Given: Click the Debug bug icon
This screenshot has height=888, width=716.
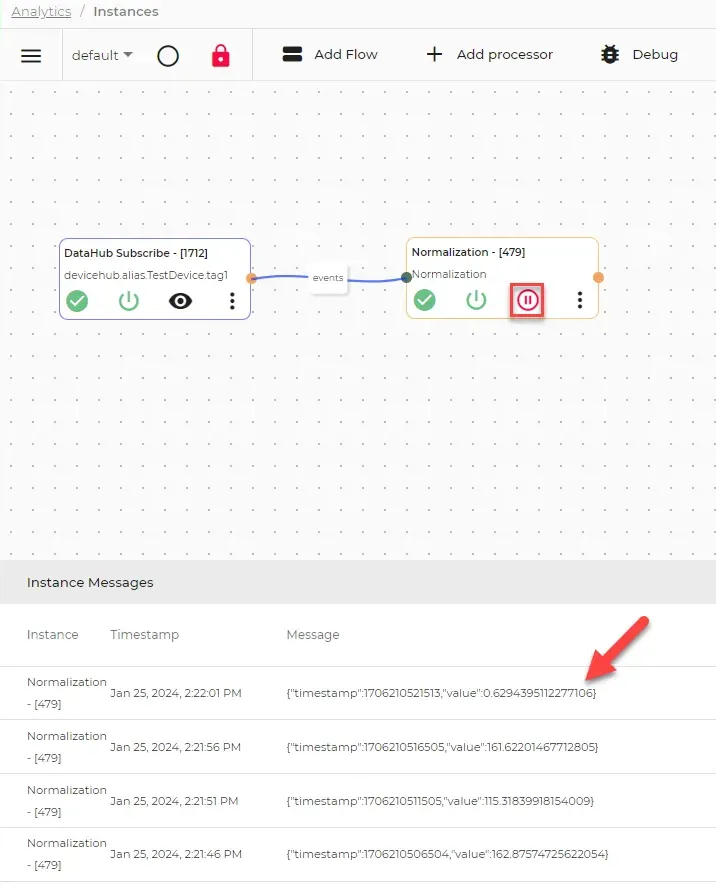Looking at the screenshot, I should point(610,54).
